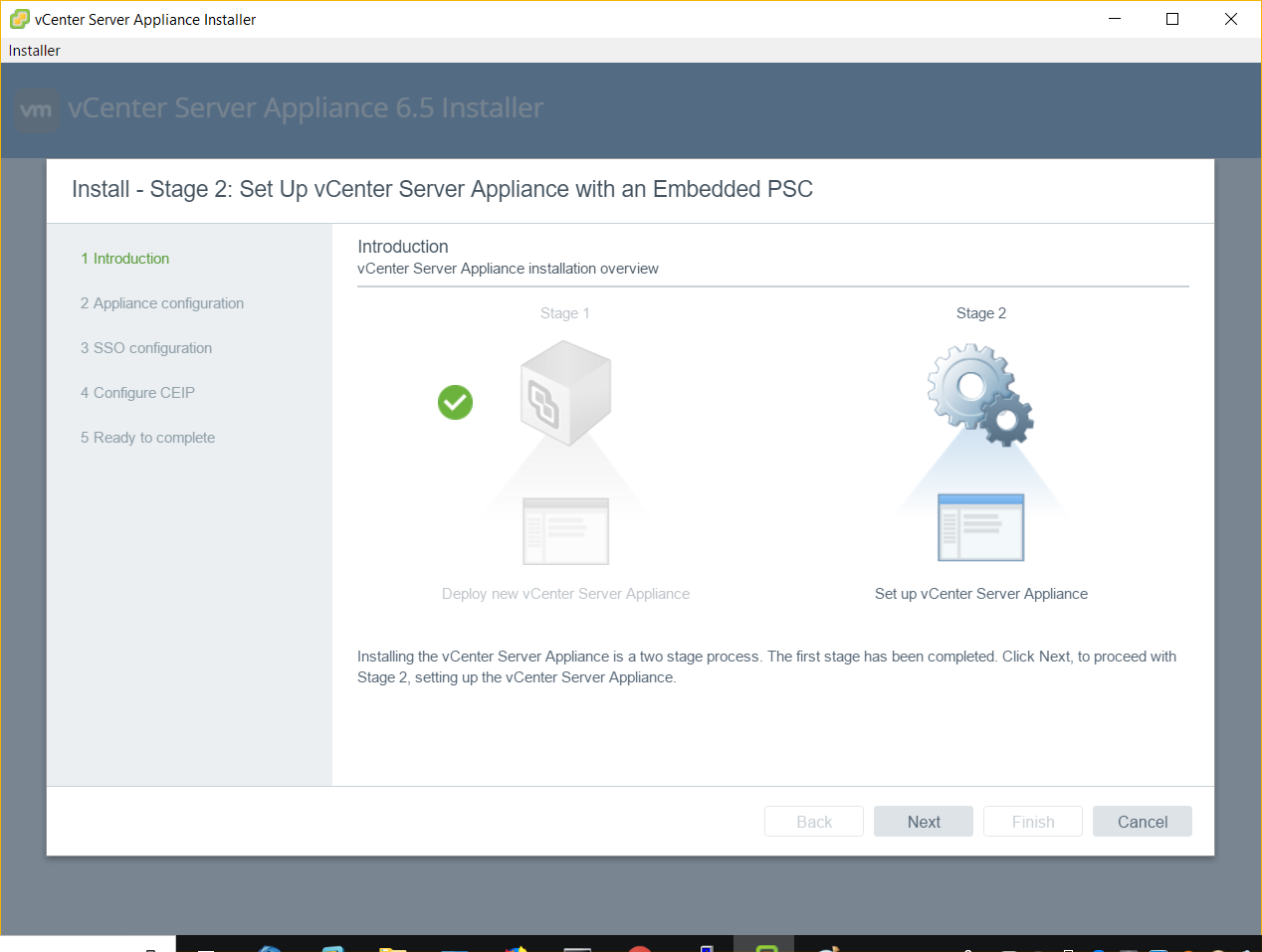
Task: Click the 'Introduction' content heading
Action: [403, 247]
